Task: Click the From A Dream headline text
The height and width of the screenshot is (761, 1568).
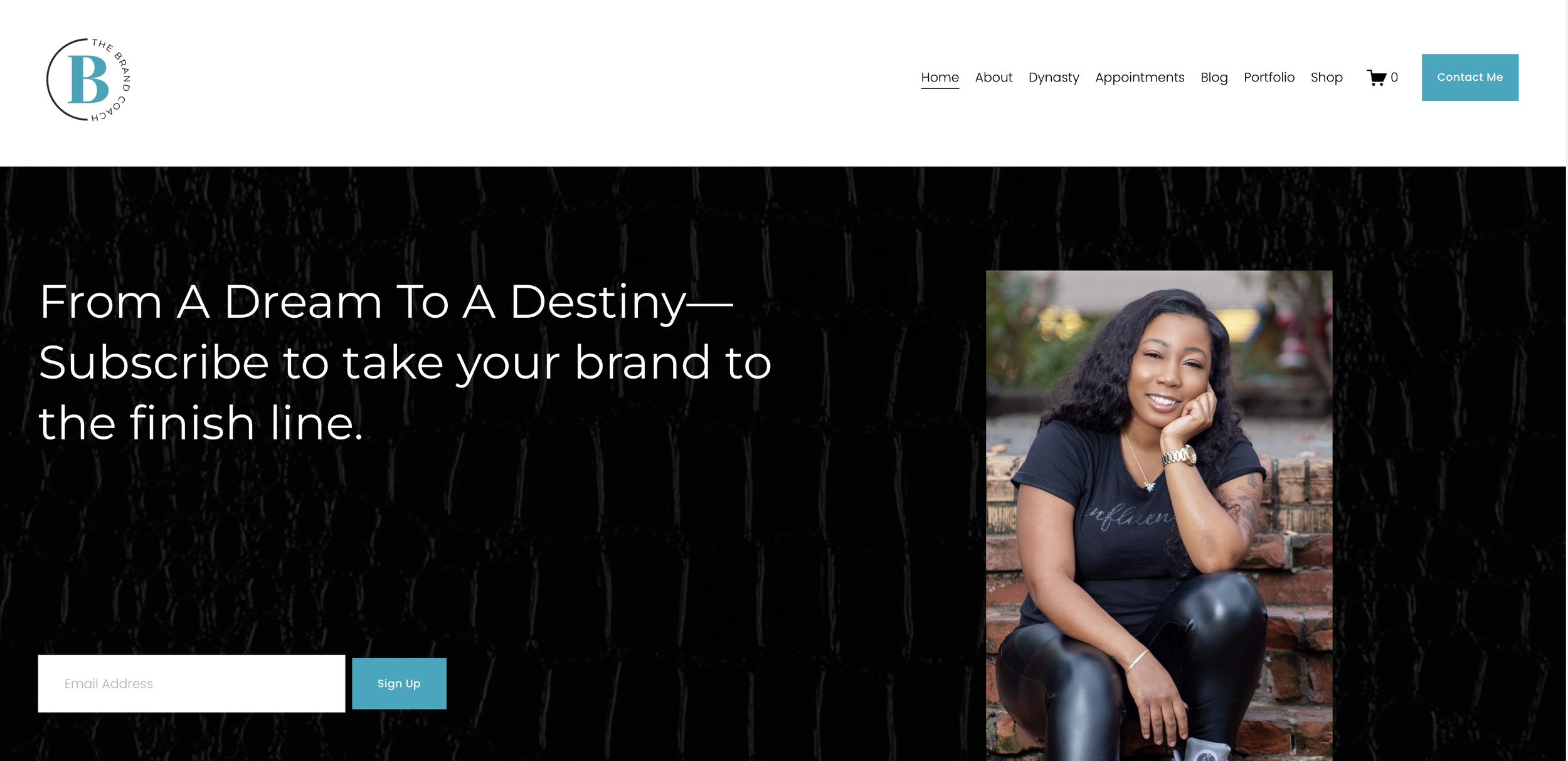Action: click(x=386, y=303)
